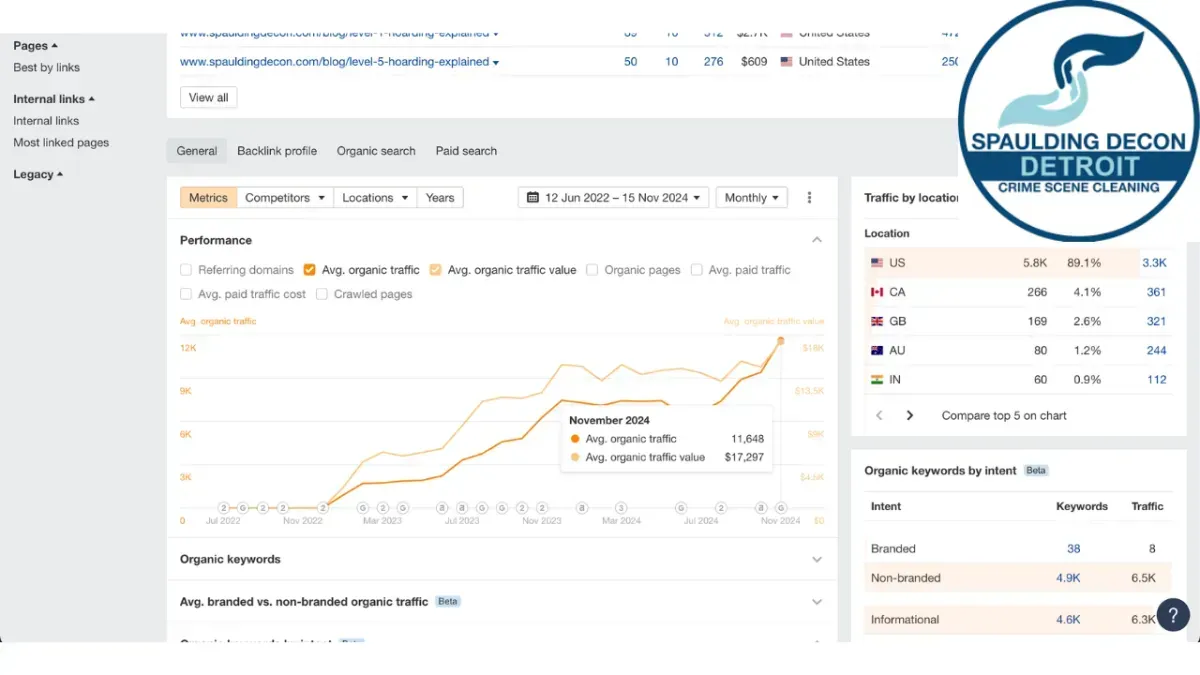The image size is (1200, 675).
Task: Click the Canada flag icon in location list
Action: (877, 292)
